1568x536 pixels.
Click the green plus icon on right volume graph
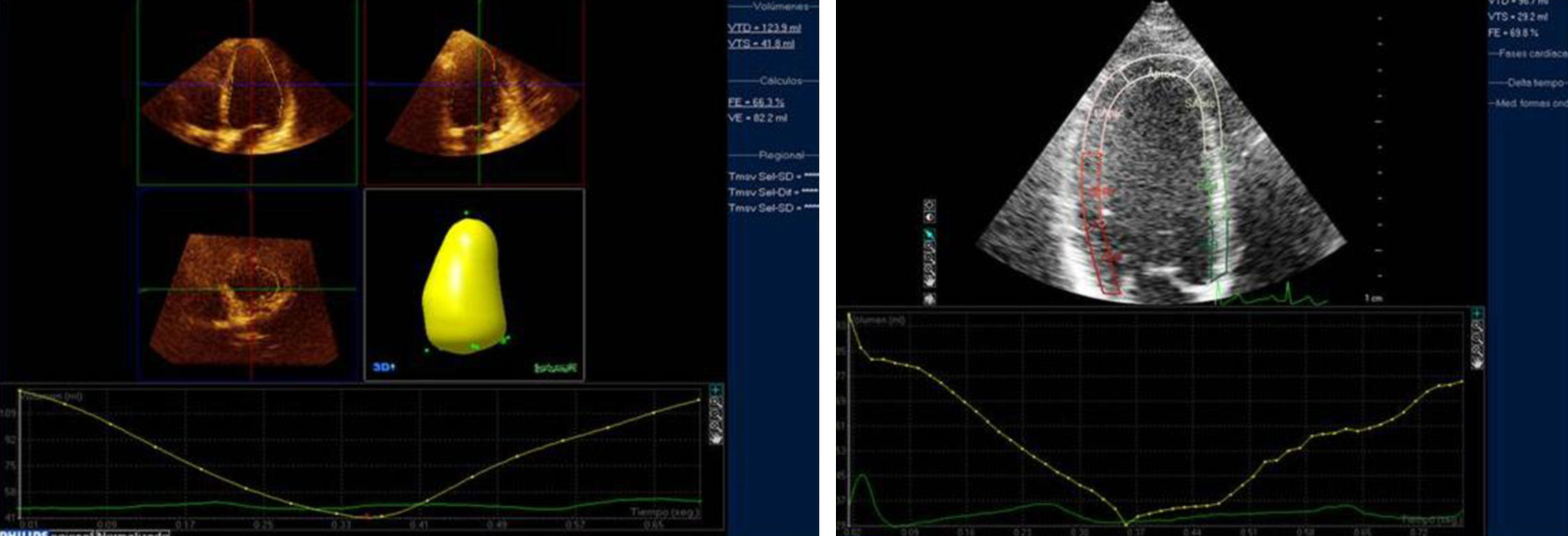(1477, 314)
